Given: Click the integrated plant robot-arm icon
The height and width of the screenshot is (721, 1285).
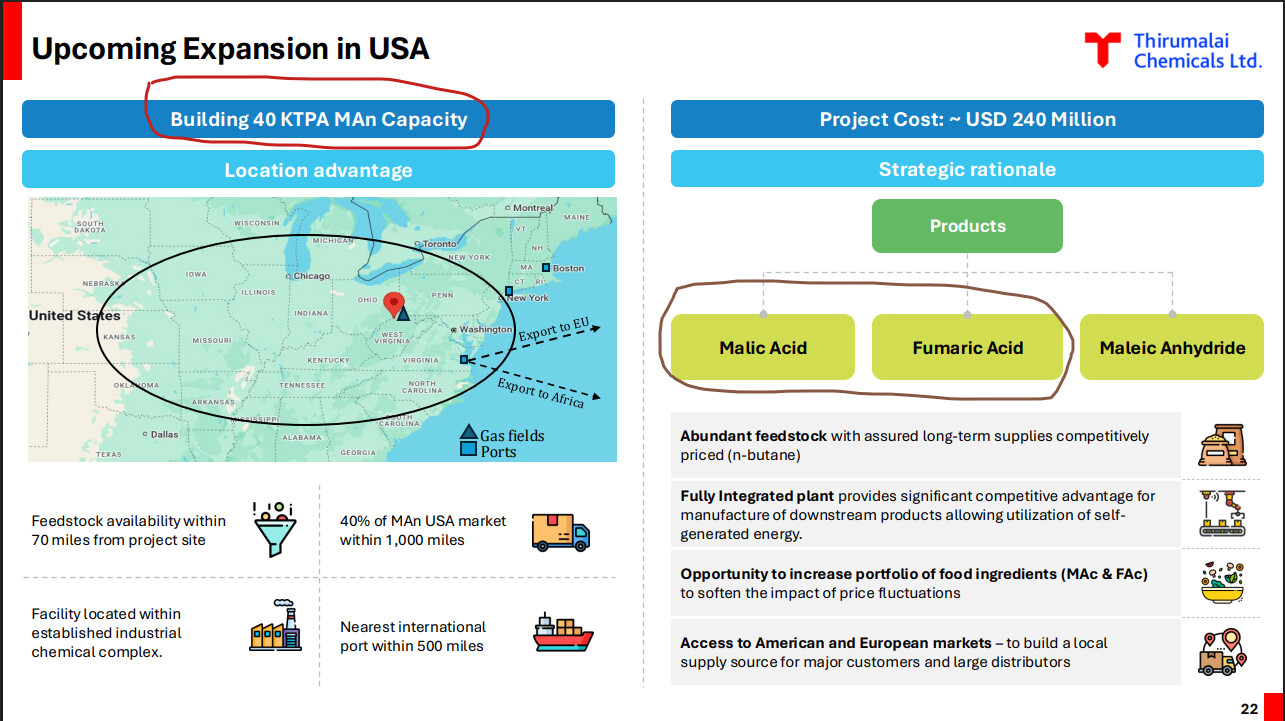Looking at the screenshot, I should (x=1222, y=513).
